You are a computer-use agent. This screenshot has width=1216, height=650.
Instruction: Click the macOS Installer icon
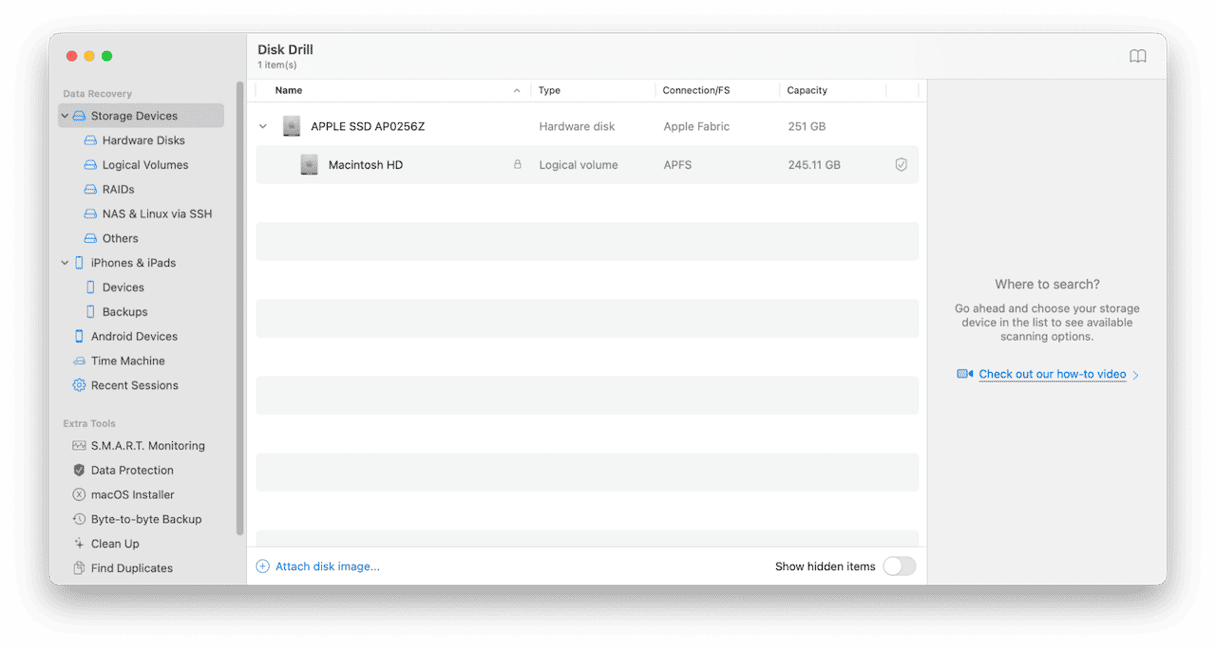[79, 495]
